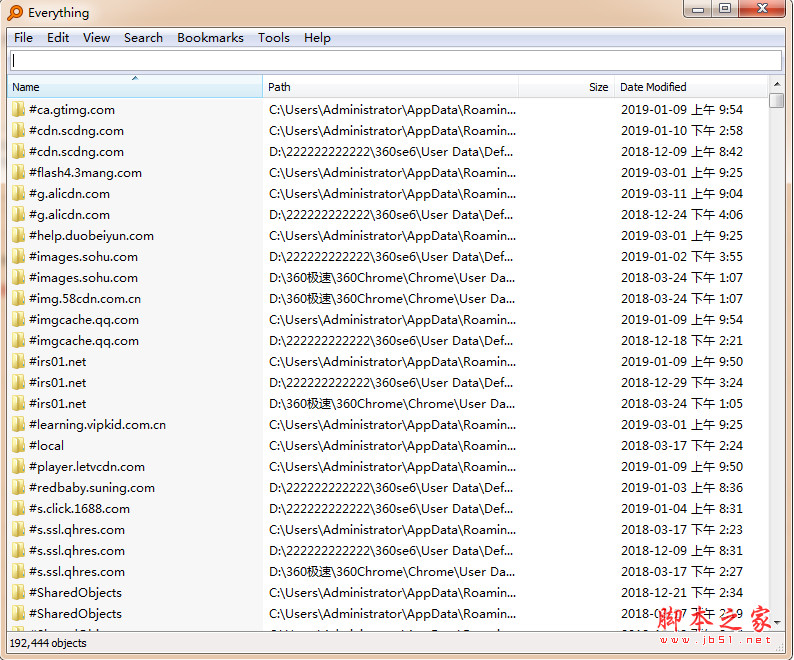Click the scrollbar up arrow
Screen dimensions: 794x660
pyautogui.click(x=776, y=84)
